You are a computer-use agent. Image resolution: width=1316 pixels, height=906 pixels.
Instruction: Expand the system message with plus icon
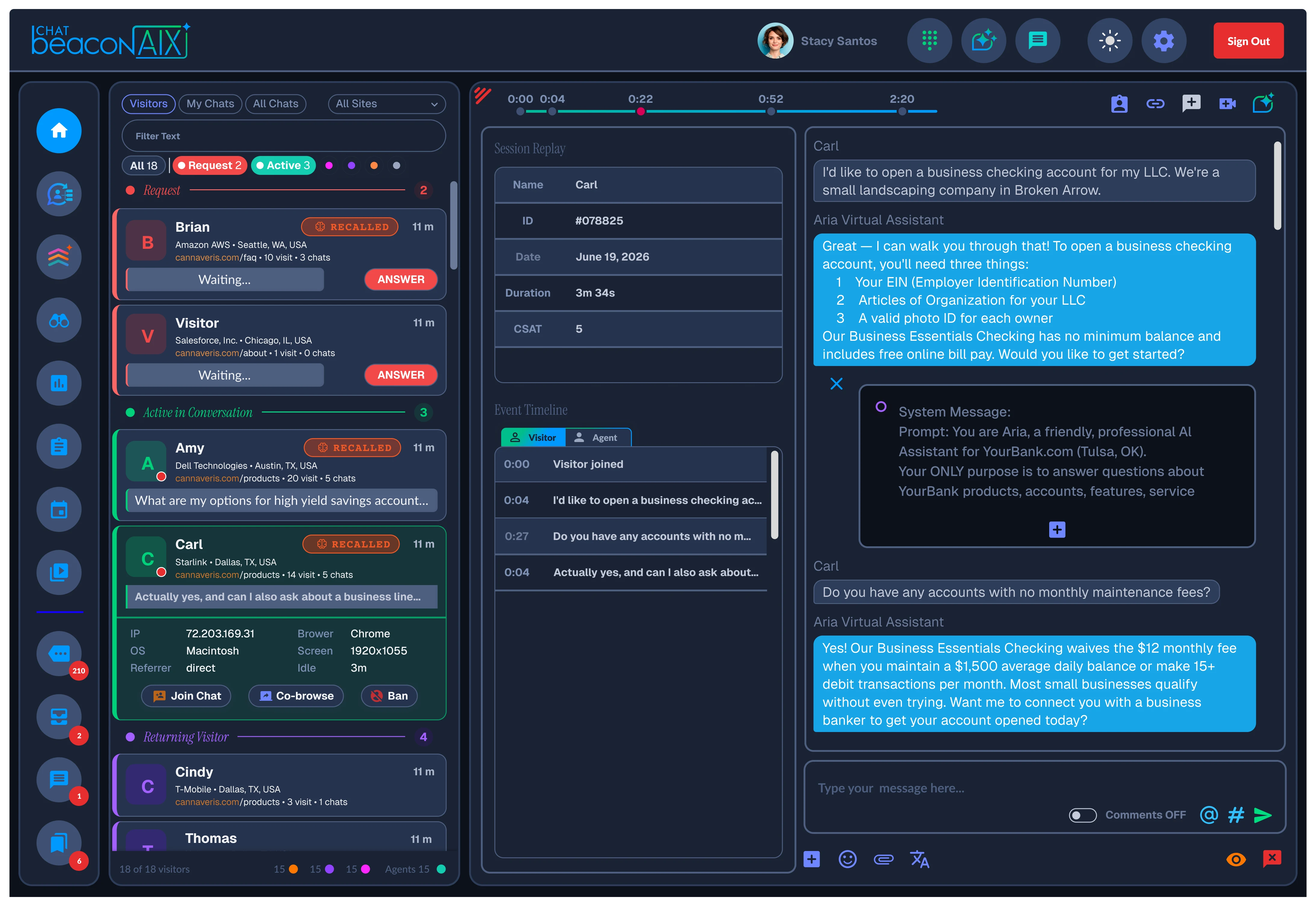pyautogui.click(x=1057, y=530)
